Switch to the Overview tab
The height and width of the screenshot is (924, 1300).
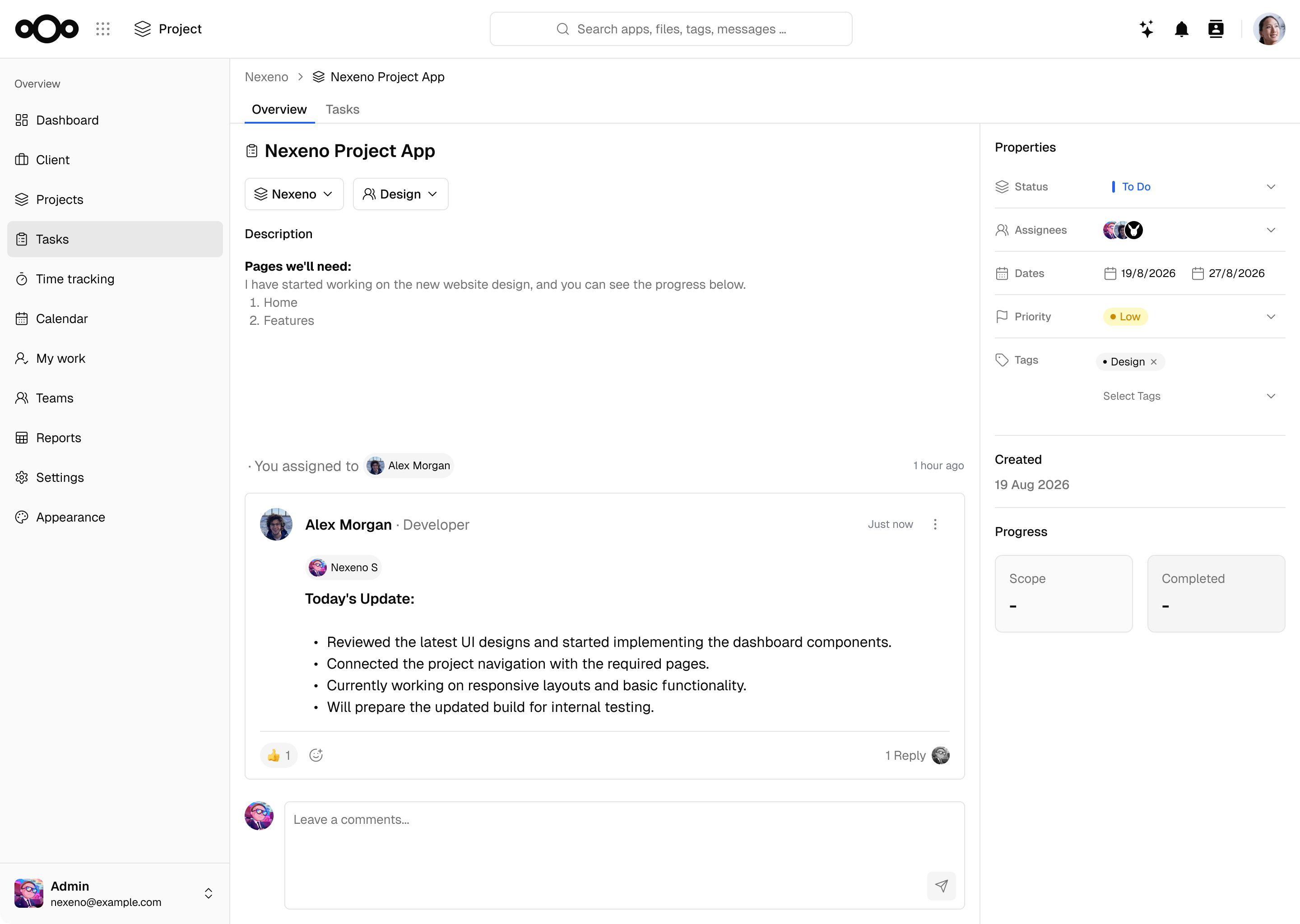[x=279, y=109]
